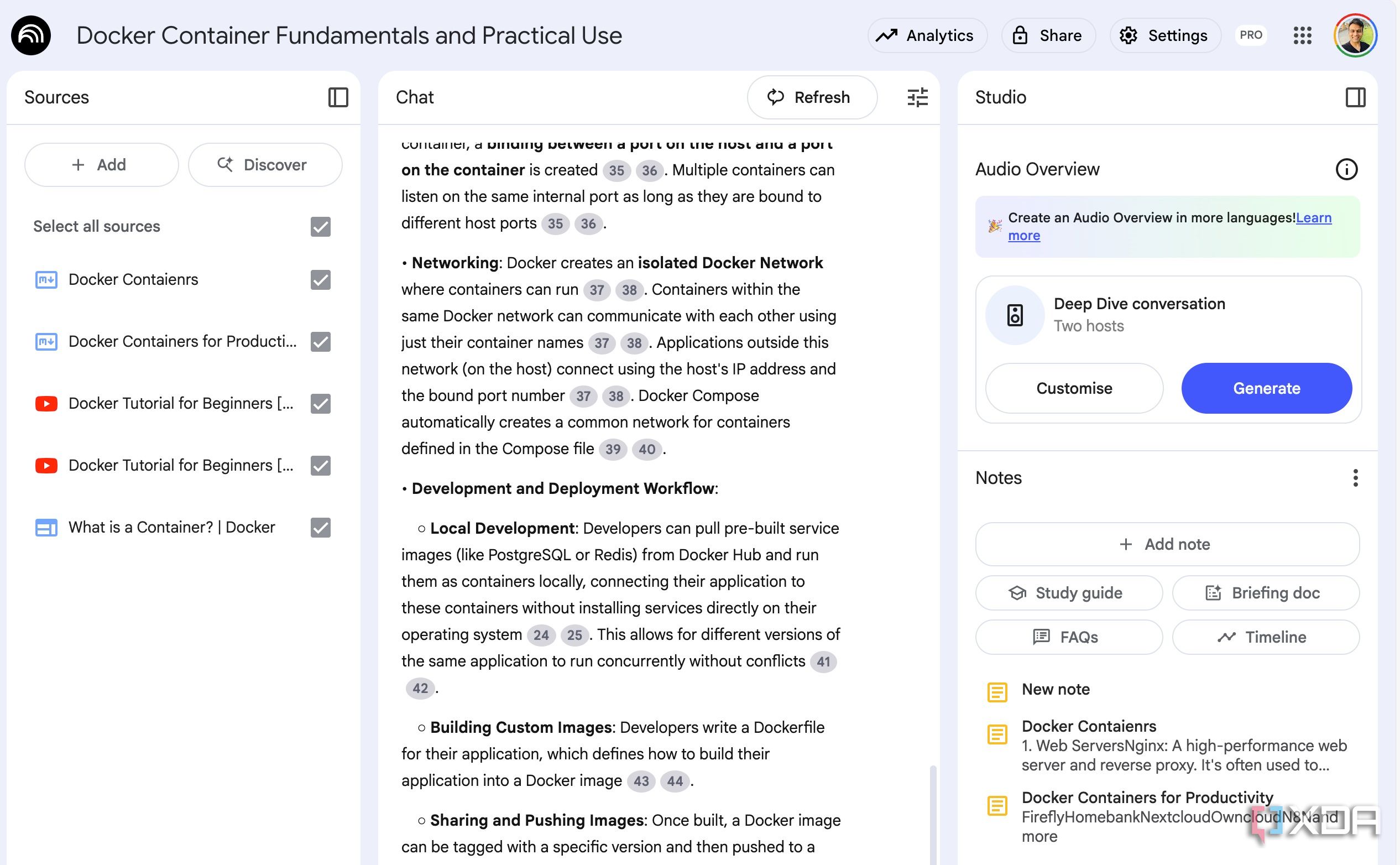The height and width of the screenshot is (865, 1400).
Task: Create a Study guide
Action: (x=1069, y=593)
